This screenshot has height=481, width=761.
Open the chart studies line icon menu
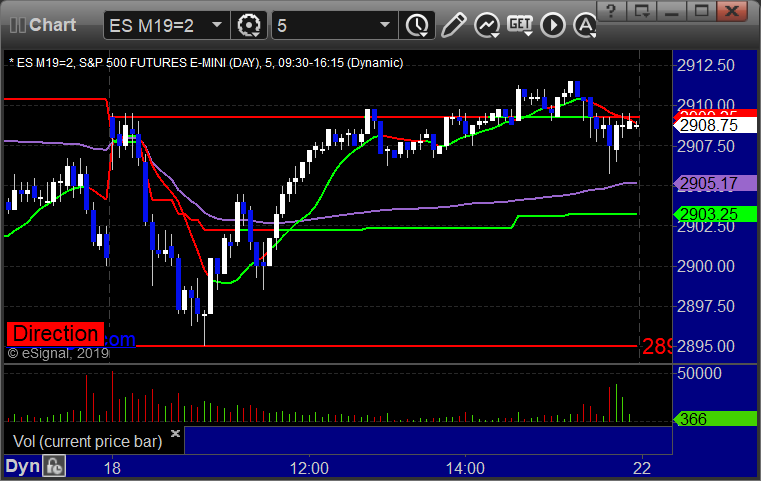coord(487,25)
